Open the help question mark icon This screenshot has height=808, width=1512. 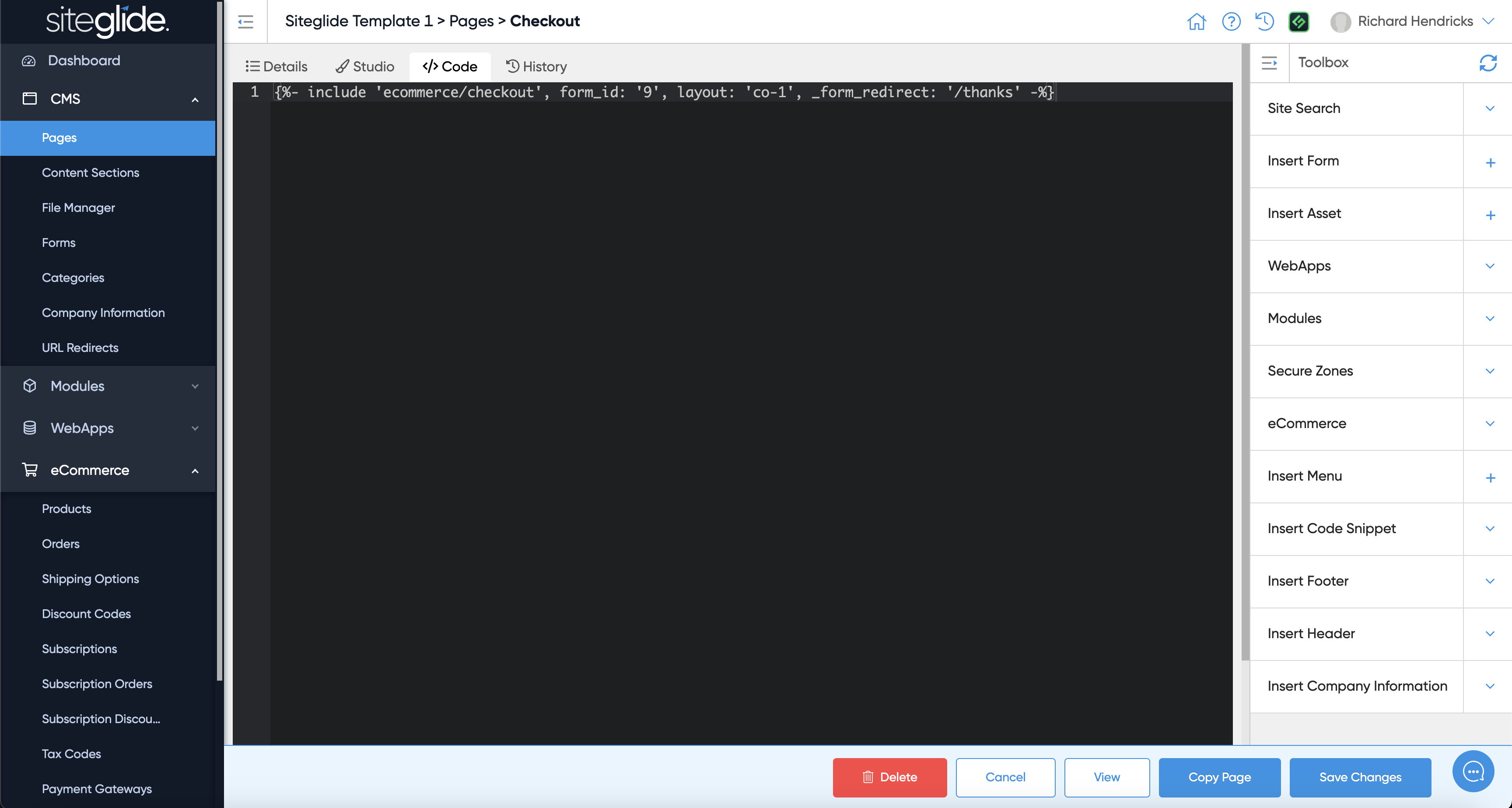pos(1231,22)
